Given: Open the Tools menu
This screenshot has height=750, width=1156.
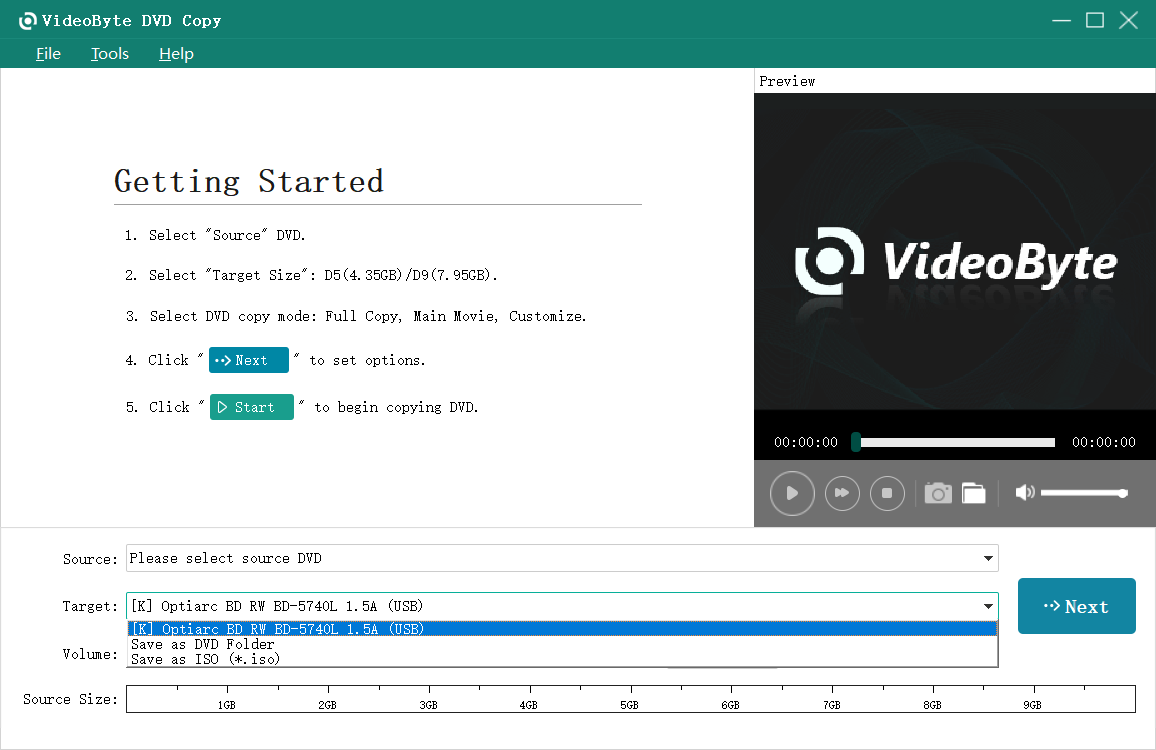Looking at the screenshot, I should click(x=110, y=54).
